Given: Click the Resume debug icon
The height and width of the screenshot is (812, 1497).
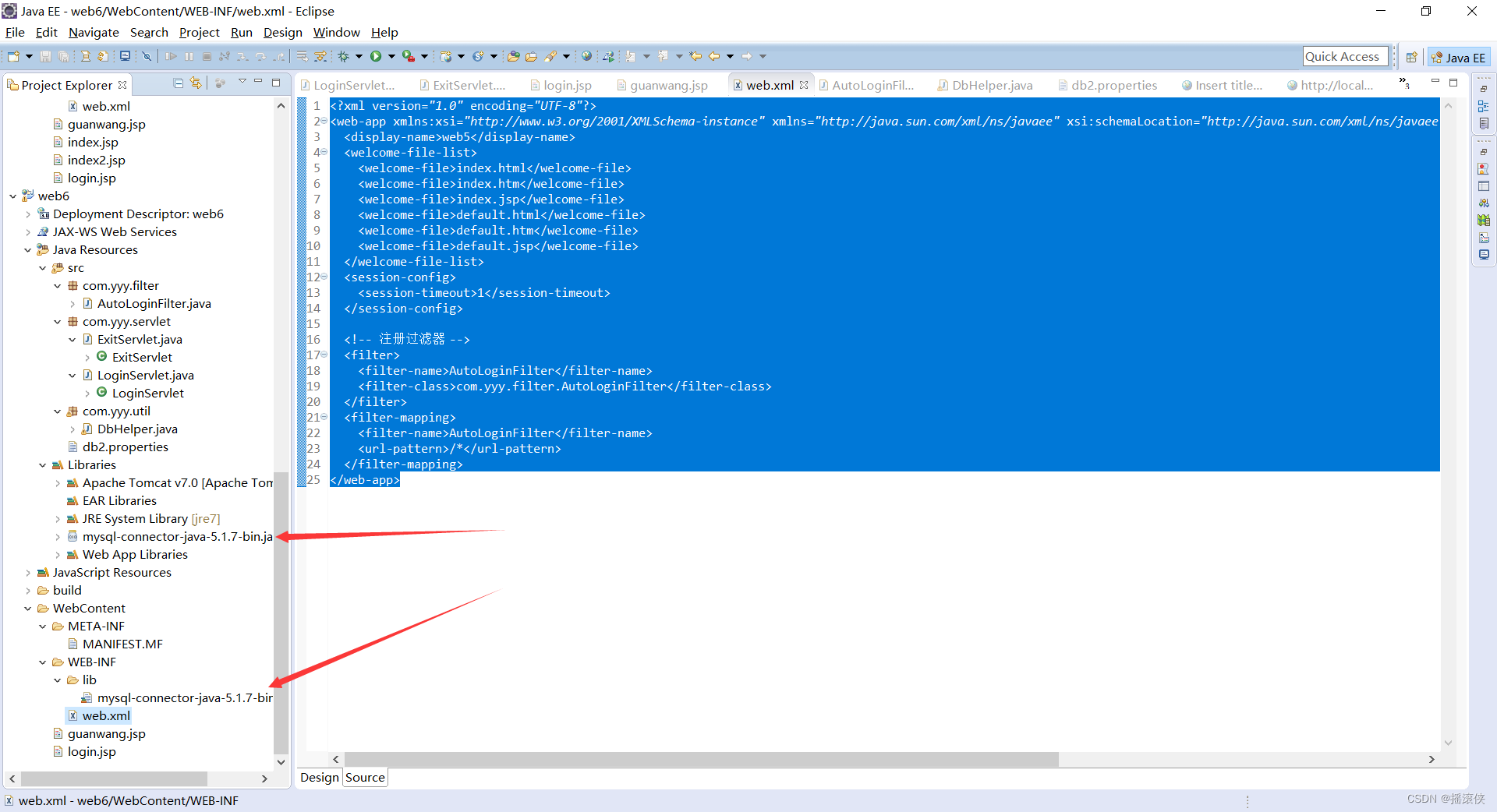Looking at the screenshot, I should [171, 56].
